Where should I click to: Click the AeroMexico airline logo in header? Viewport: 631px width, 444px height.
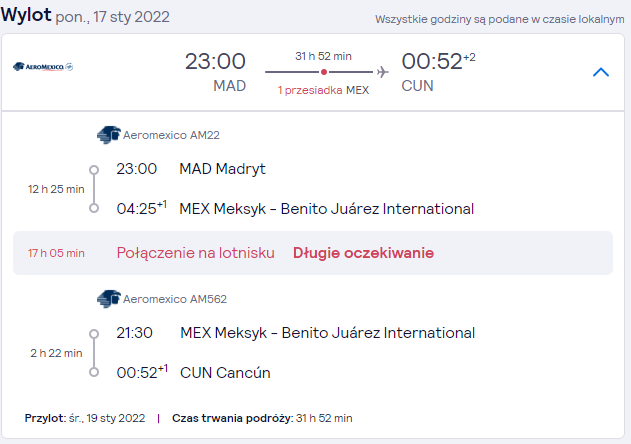43,66
